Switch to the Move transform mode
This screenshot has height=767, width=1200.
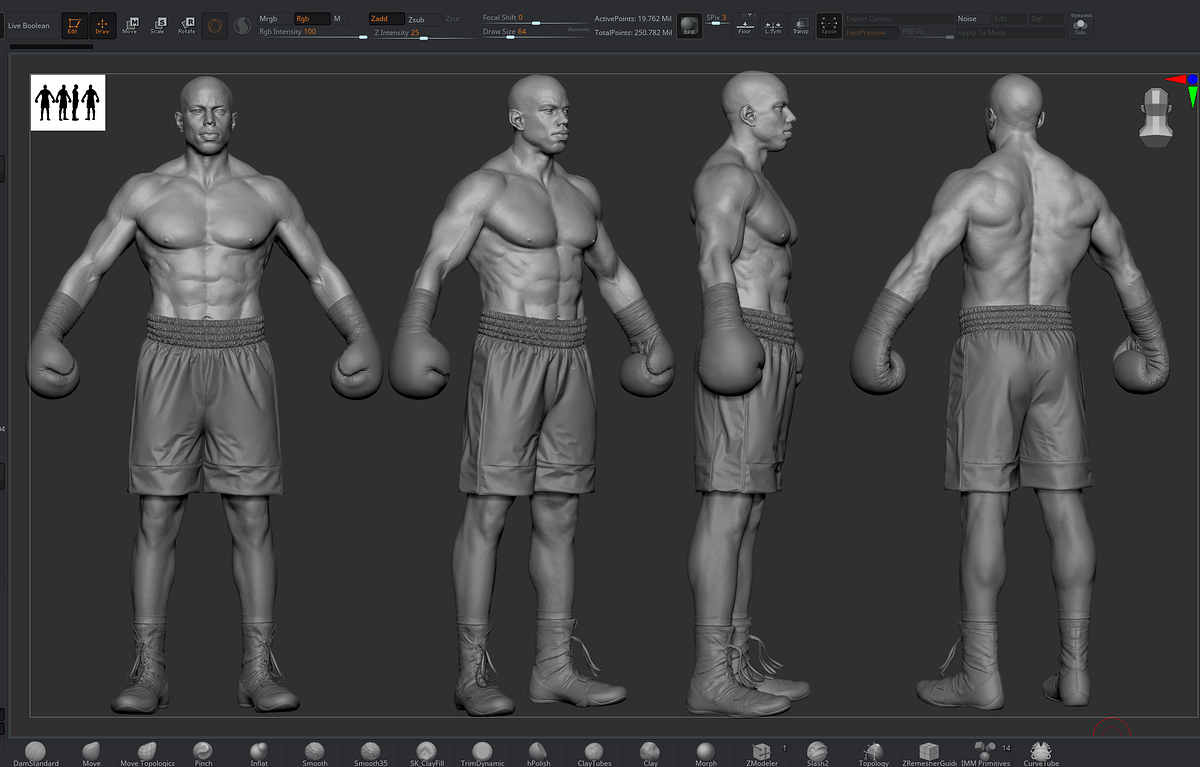(130, 25)
